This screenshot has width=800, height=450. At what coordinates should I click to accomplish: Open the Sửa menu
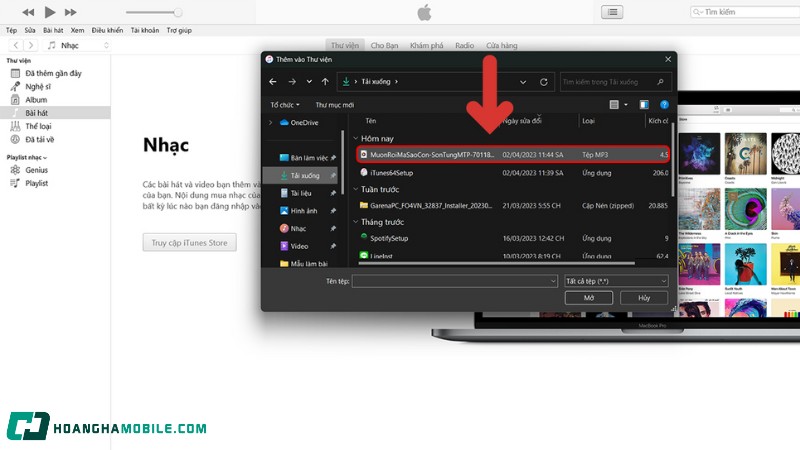pyautogui.click(x=30, y=30)
